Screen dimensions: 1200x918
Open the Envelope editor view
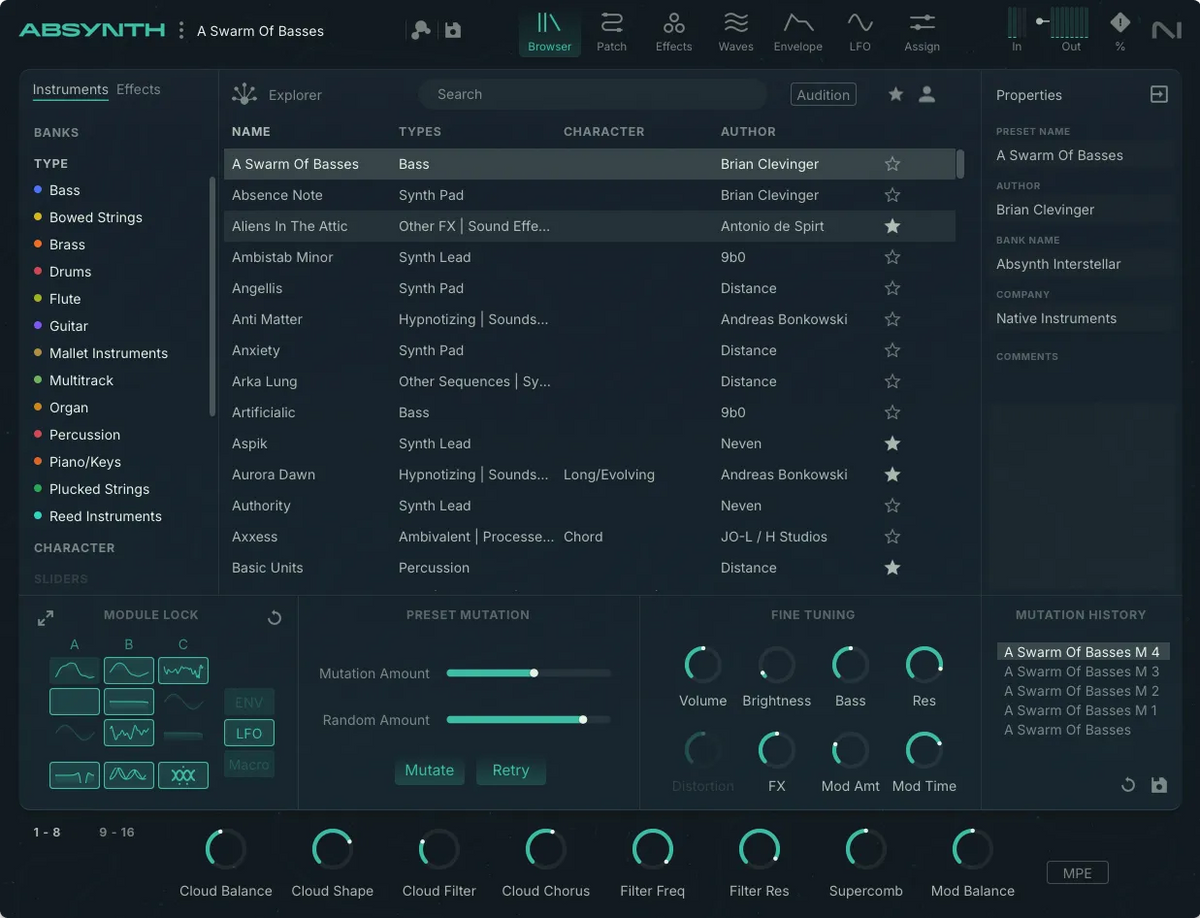(x=797, y=31)
